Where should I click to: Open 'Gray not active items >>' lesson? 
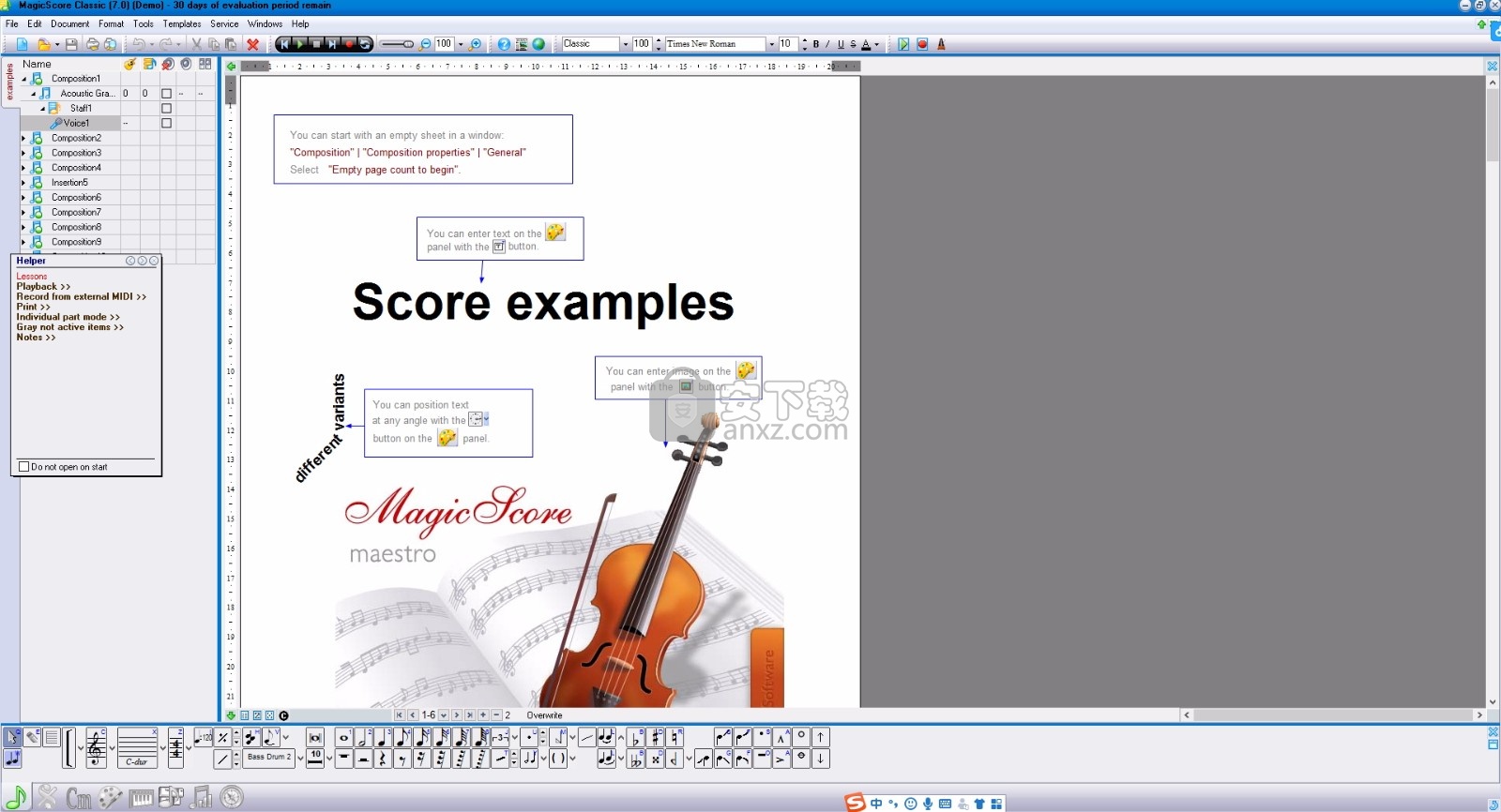click(69, 327)
